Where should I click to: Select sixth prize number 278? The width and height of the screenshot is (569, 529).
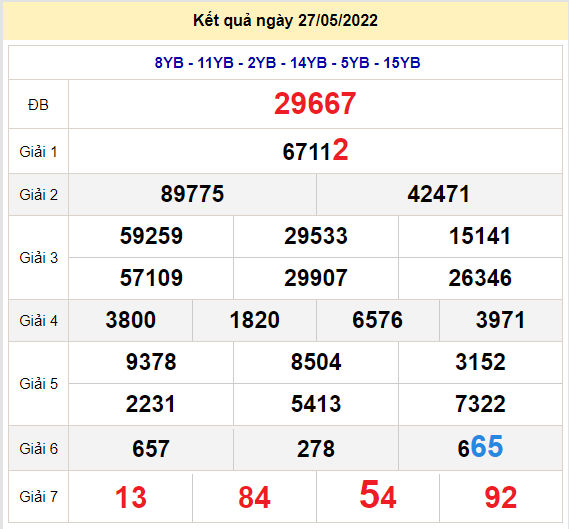coord(316,448)
